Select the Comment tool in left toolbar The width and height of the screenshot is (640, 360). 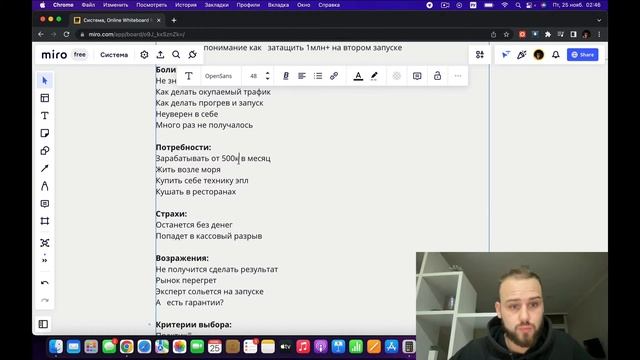[45, 203]
